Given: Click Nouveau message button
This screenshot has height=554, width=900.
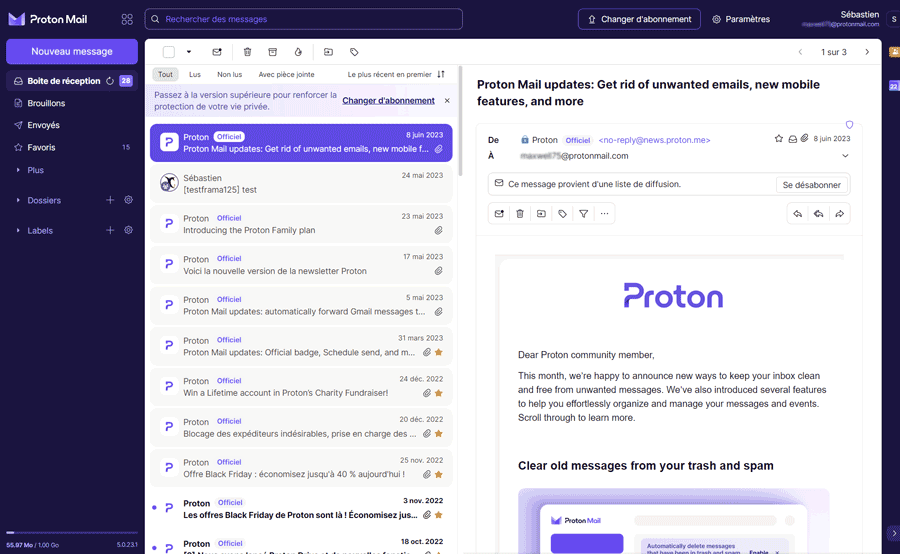Looking at the screenshot, I should point(72,52).
